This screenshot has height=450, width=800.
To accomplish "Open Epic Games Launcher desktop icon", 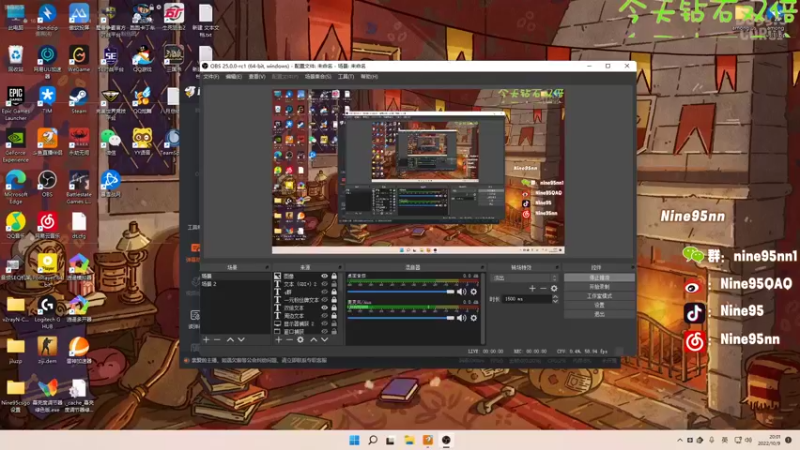I will point(15,104).
